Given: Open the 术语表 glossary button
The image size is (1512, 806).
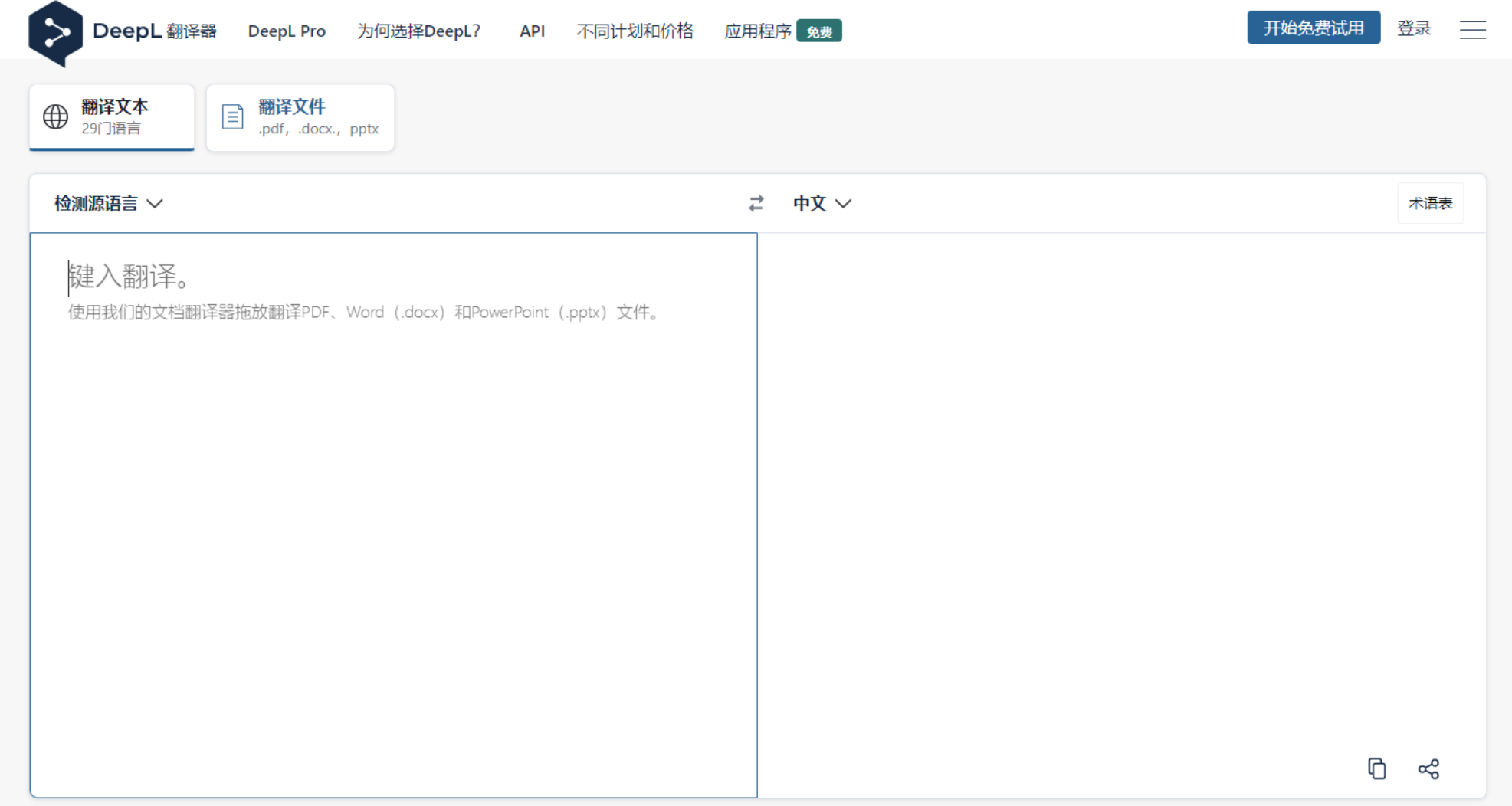Looking at the screenshot, I should pos(1430,203).
